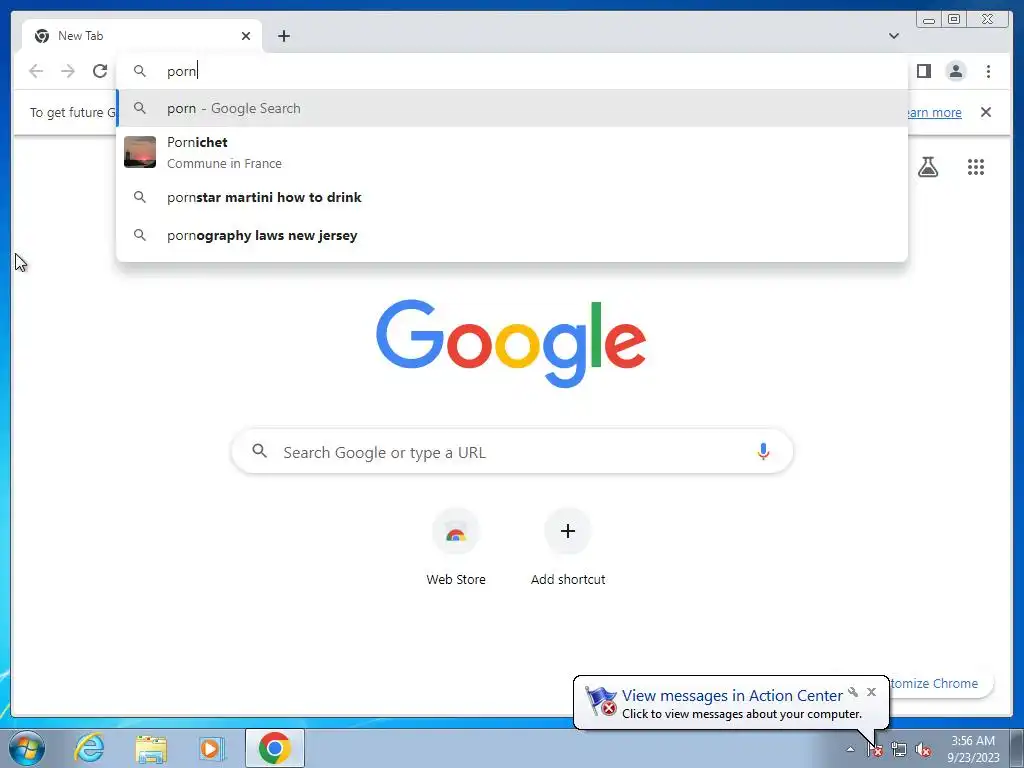Dismiss the info bar with X
Image resolution: width=1024 pixels, height=768 pixels.
tap(985, 112)
